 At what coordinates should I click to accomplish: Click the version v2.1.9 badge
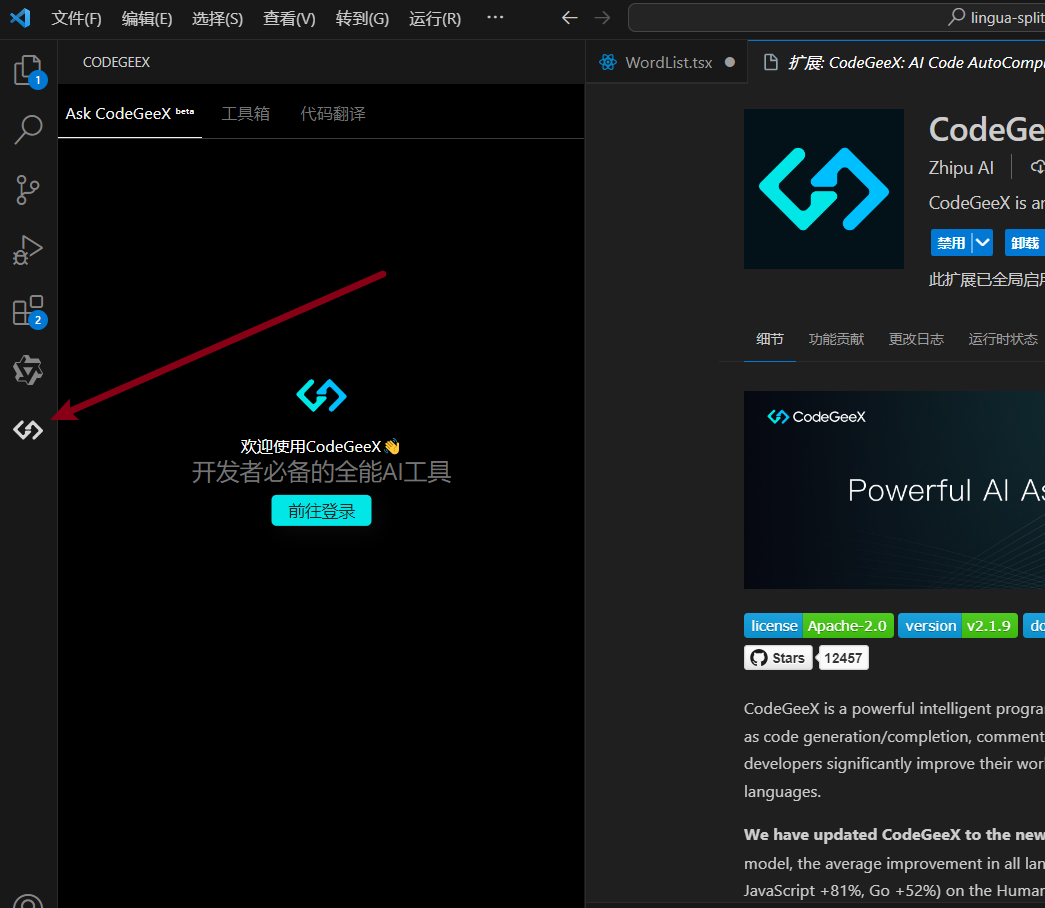[x=958, y=626]
